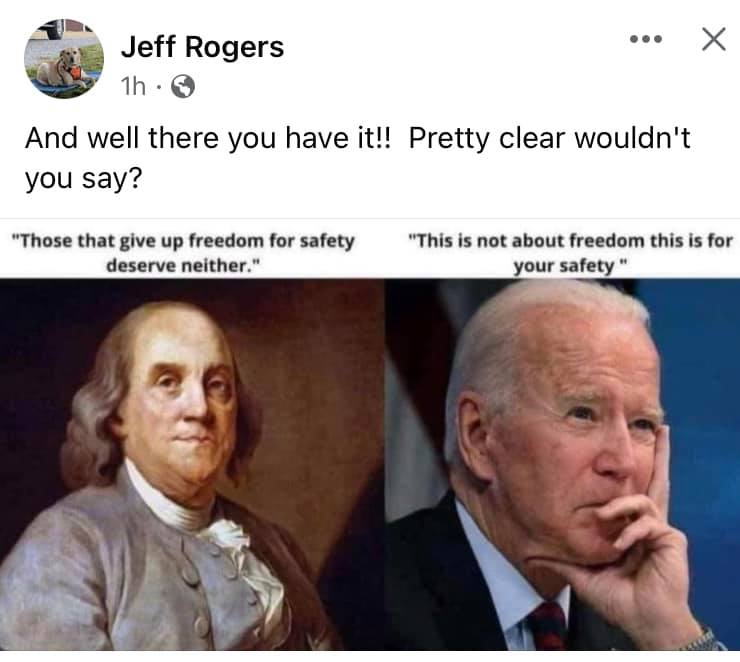740x662 pixels.
Task: Click the globe public-audience icon
Action: tap(183, 87)
